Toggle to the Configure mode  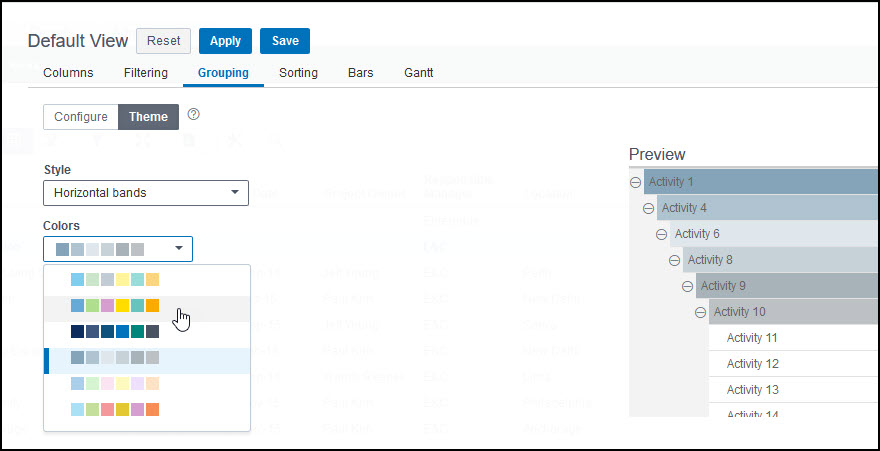click(x=81, y=117)
